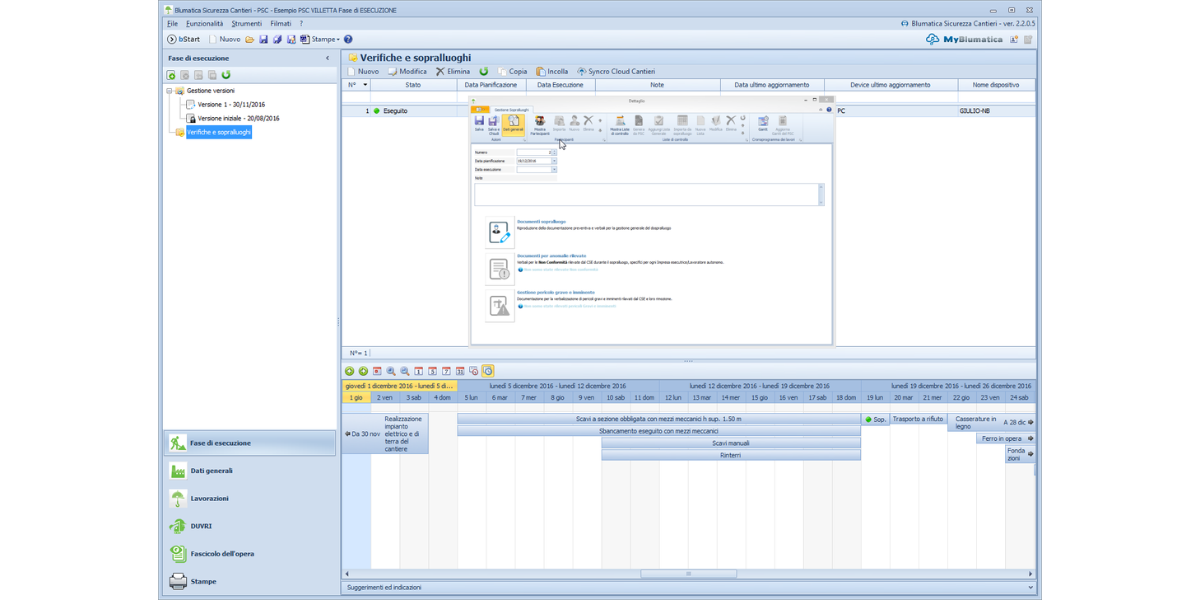Click the zoom in magnifier in Gantt toolbar
The width and height of the screenshot is (1200, 600).
tap(391, 371)
